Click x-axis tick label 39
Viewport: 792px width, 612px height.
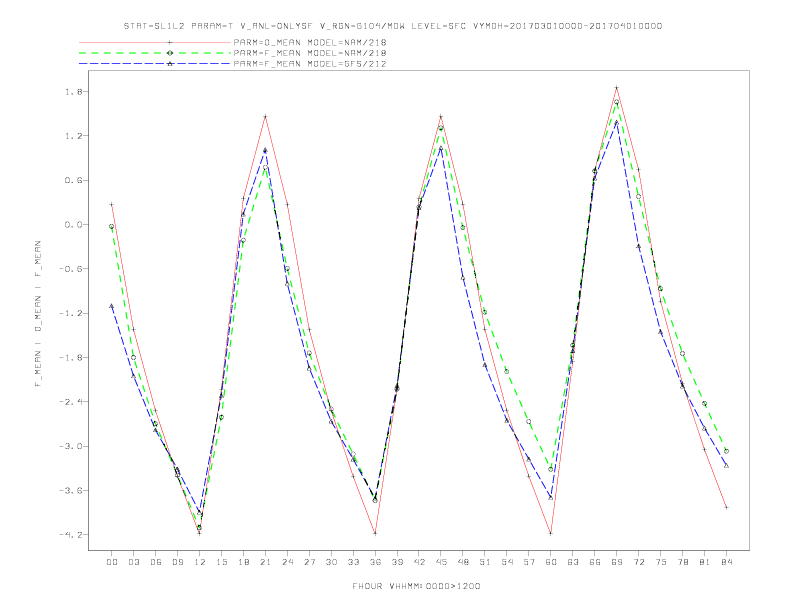click(x=397, y=562)
